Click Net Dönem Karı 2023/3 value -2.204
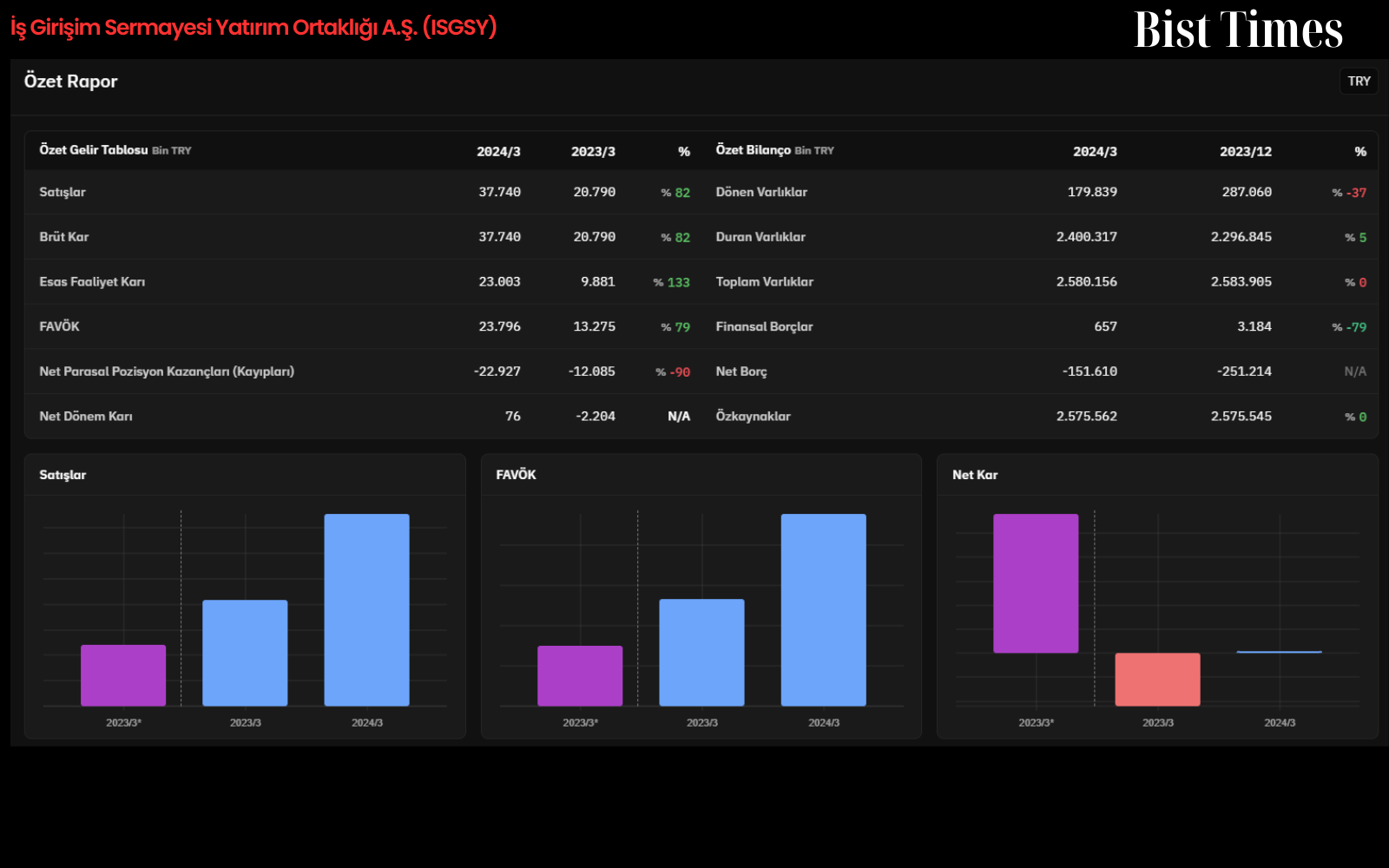This screenshot has height=868, width=1389. pyautogui.click(x=596, y=417)
